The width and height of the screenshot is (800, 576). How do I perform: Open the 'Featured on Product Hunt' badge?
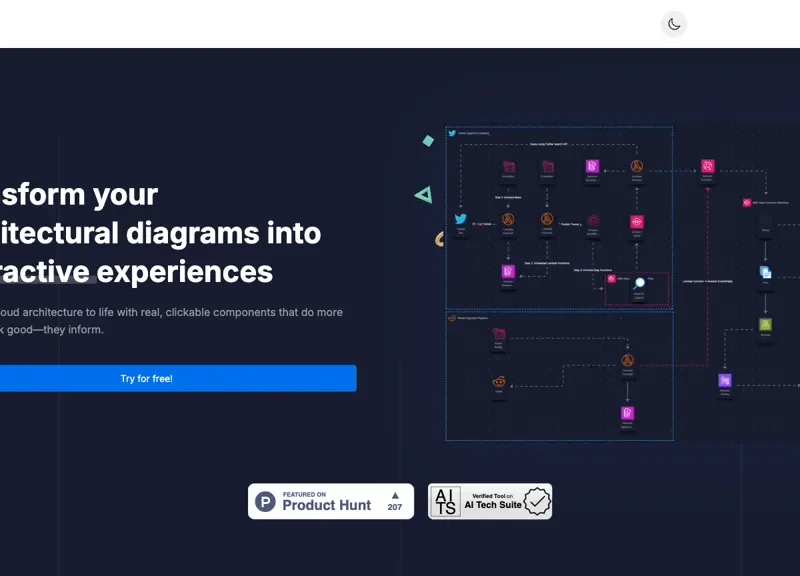[x=330, y=501]
